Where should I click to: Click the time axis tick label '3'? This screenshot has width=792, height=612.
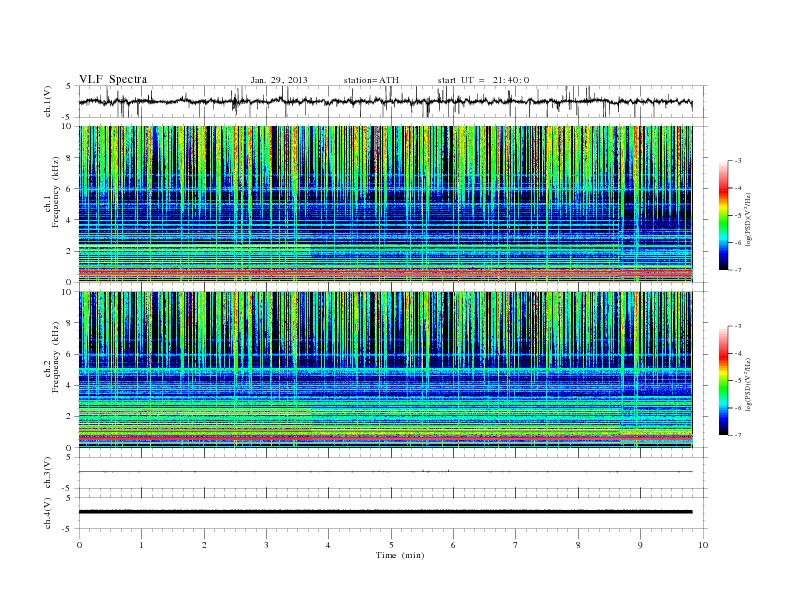pos(266,545)
